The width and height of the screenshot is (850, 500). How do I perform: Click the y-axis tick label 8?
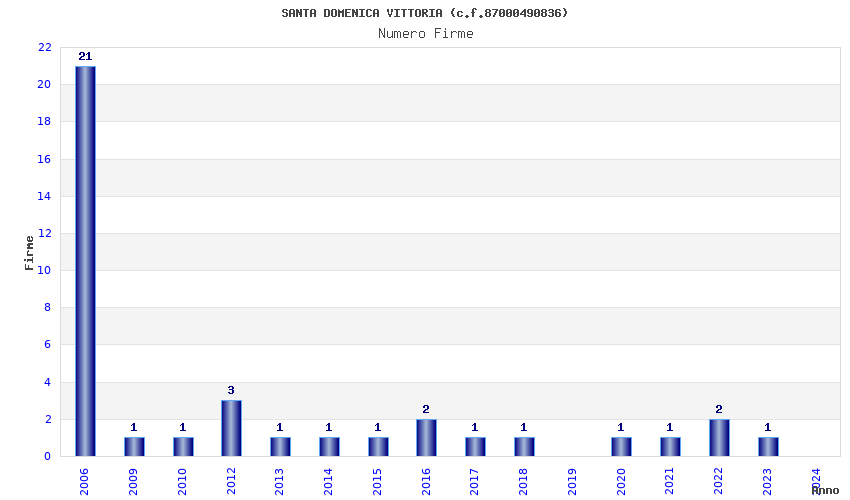click(x=48, y=307)
